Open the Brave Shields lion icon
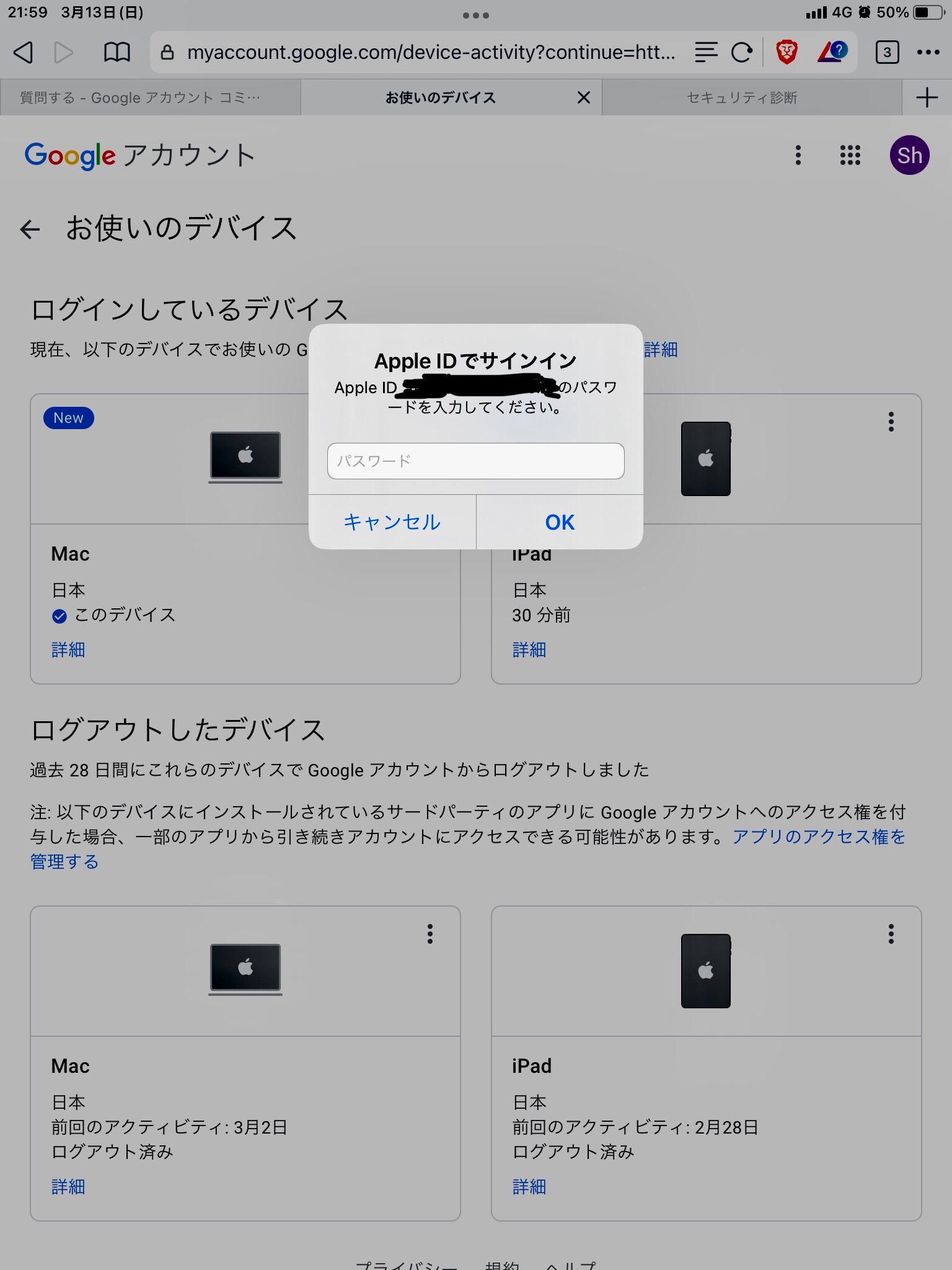The height and width of the screenshot is (1270, 952). point(787,52)
